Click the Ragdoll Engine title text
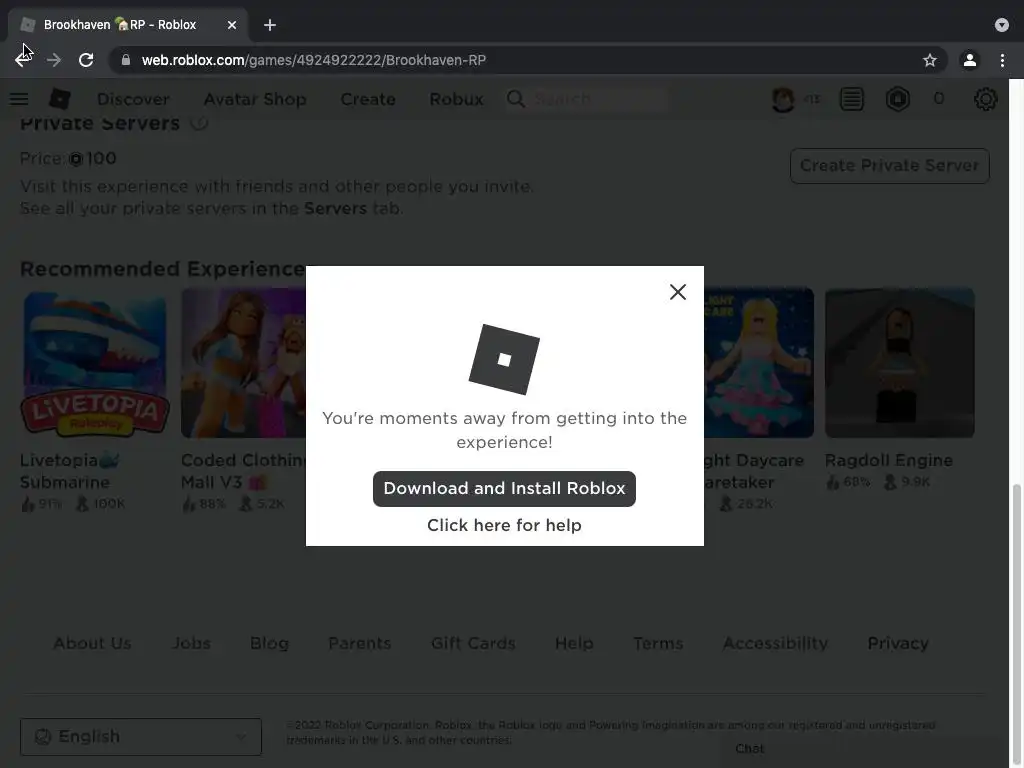 [x=889, y=460]
